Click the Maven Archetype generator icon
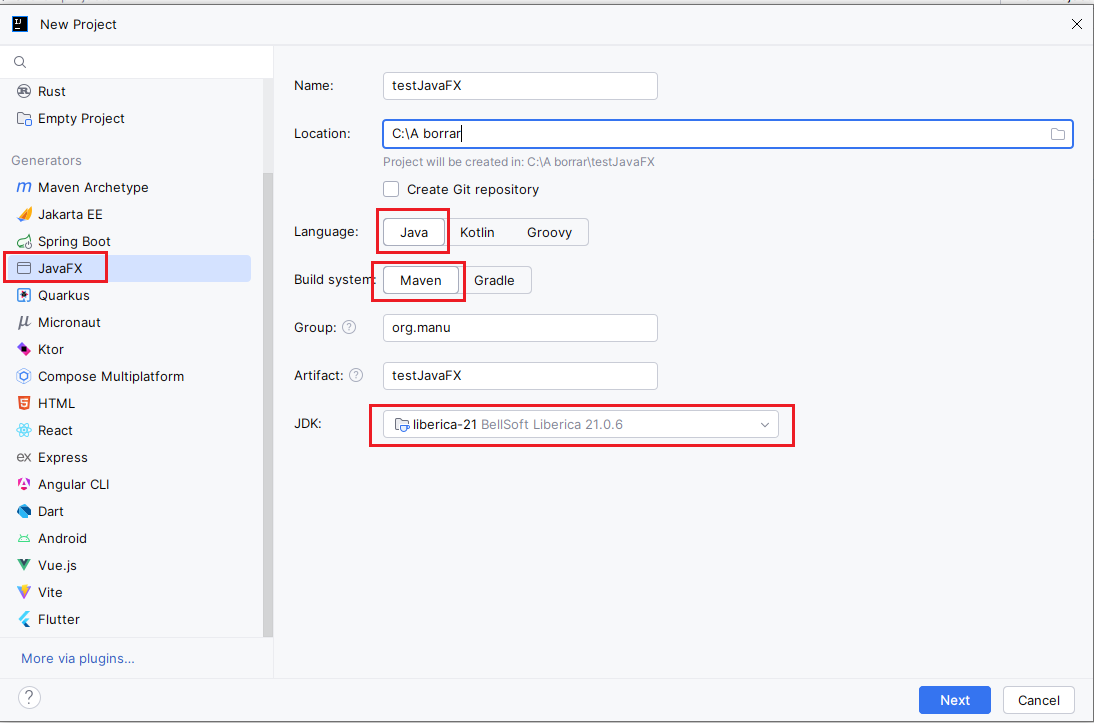The height and width of the screenshot is (723, 1094). (24, 187)
